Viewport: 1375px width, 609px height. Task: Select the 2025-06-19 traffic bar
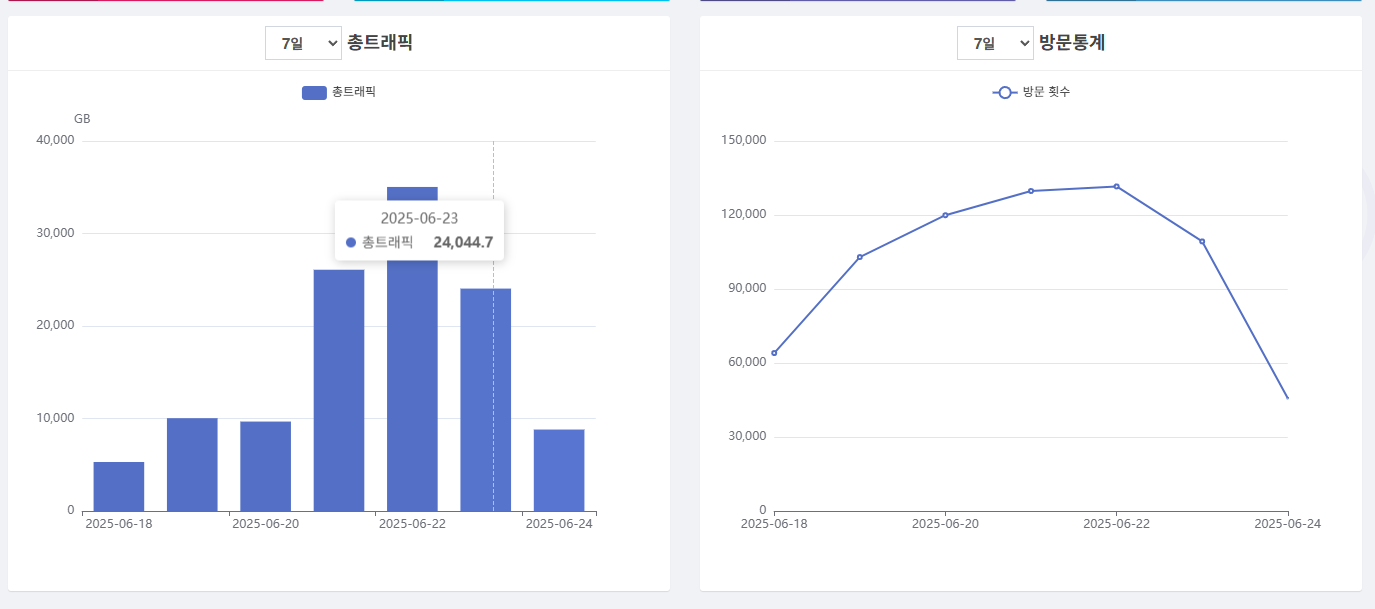tap(192, 464)
